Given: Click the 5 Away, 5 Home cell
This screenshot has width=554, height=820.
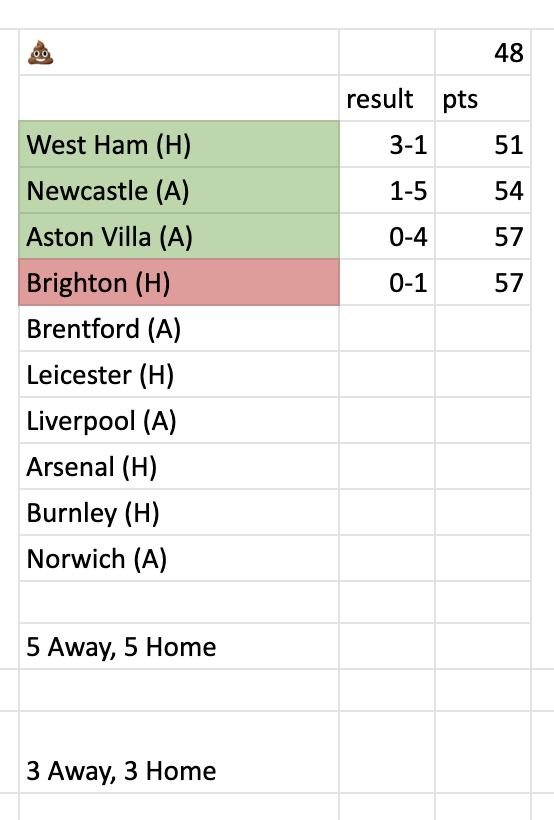Looking at the screenshot, I should coord(179,646).
